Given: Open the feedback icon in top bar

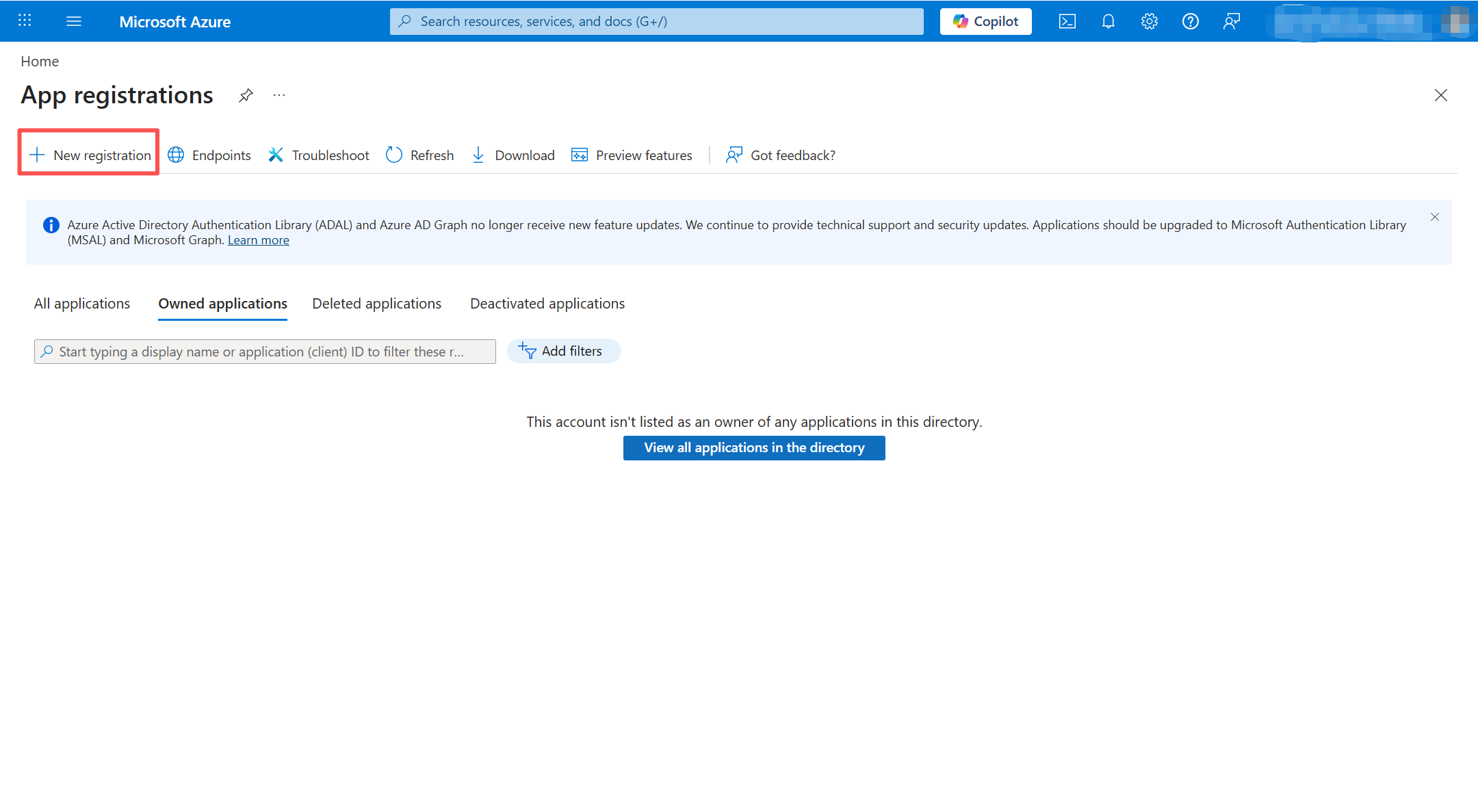Looking at the screenshot, I should 1231,21.
